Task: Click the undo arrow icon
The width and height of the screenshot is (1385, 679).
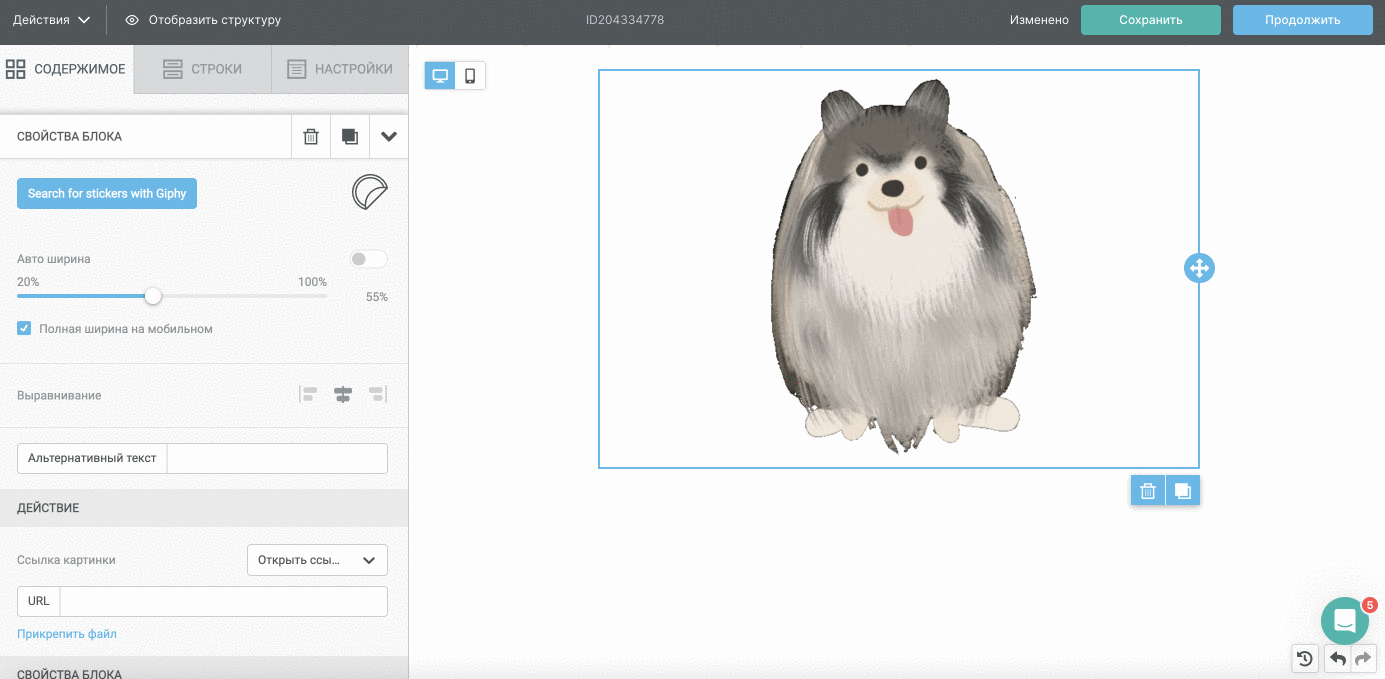Action: click(x=1337, y=658)
